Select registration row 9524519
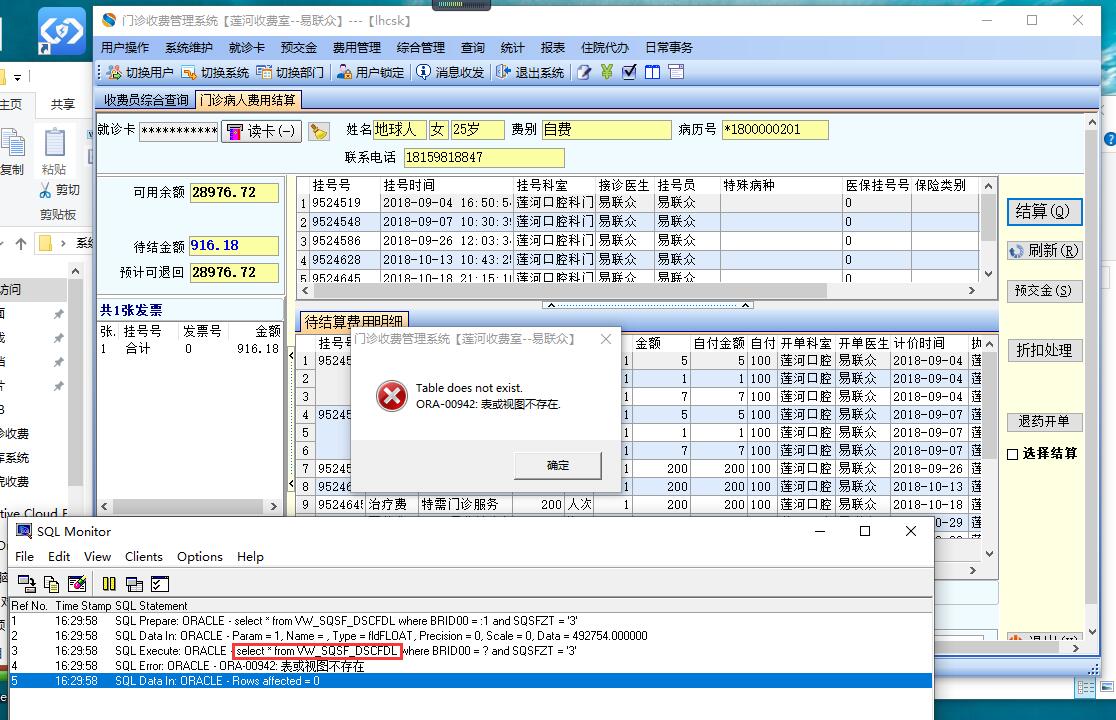This screenshot has height=720, width=1116. (638, 203)
